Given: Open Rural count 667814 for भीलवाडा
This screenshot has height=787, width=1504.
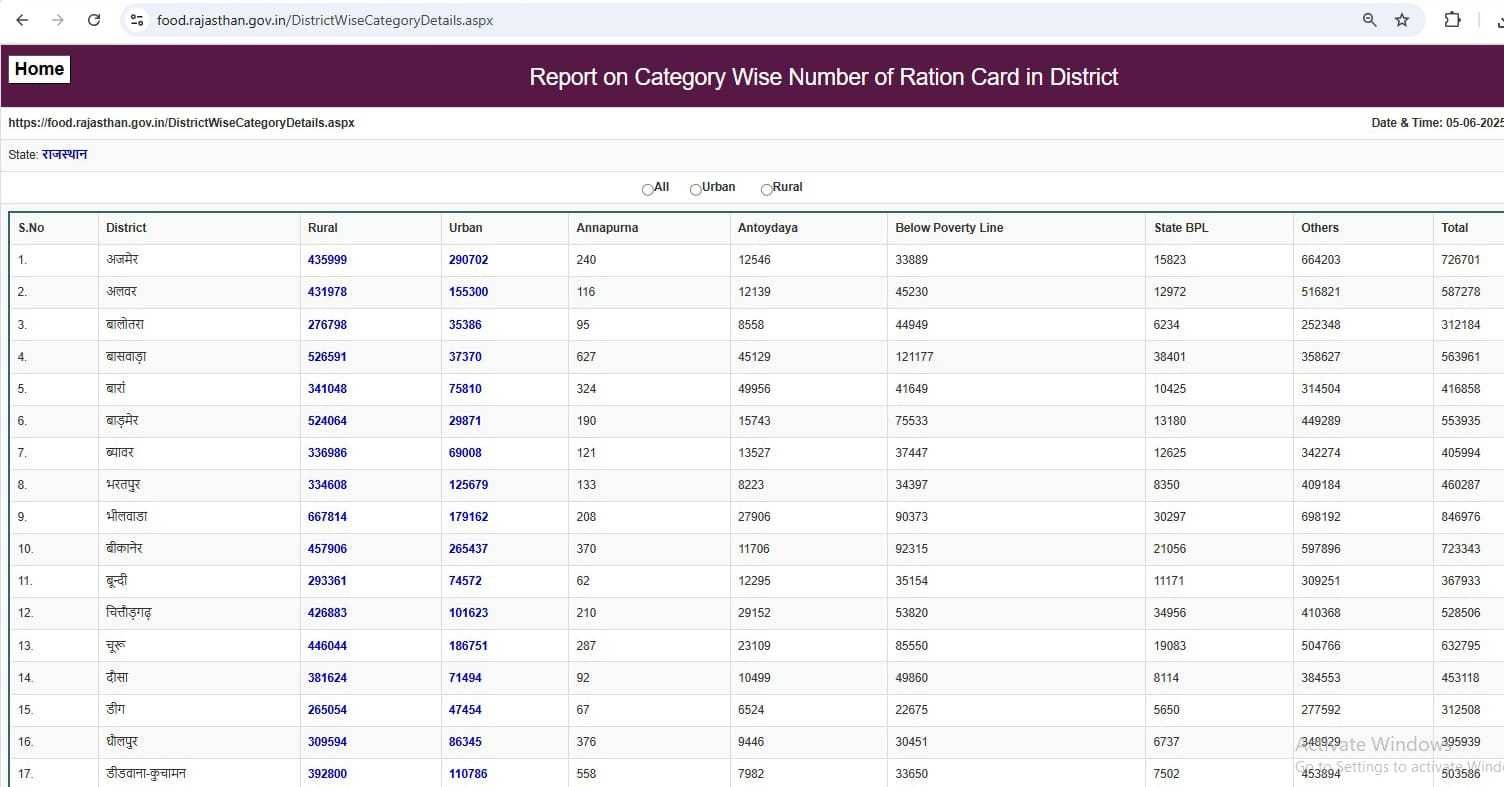Looking at the screenshot, I should point(327,517).
